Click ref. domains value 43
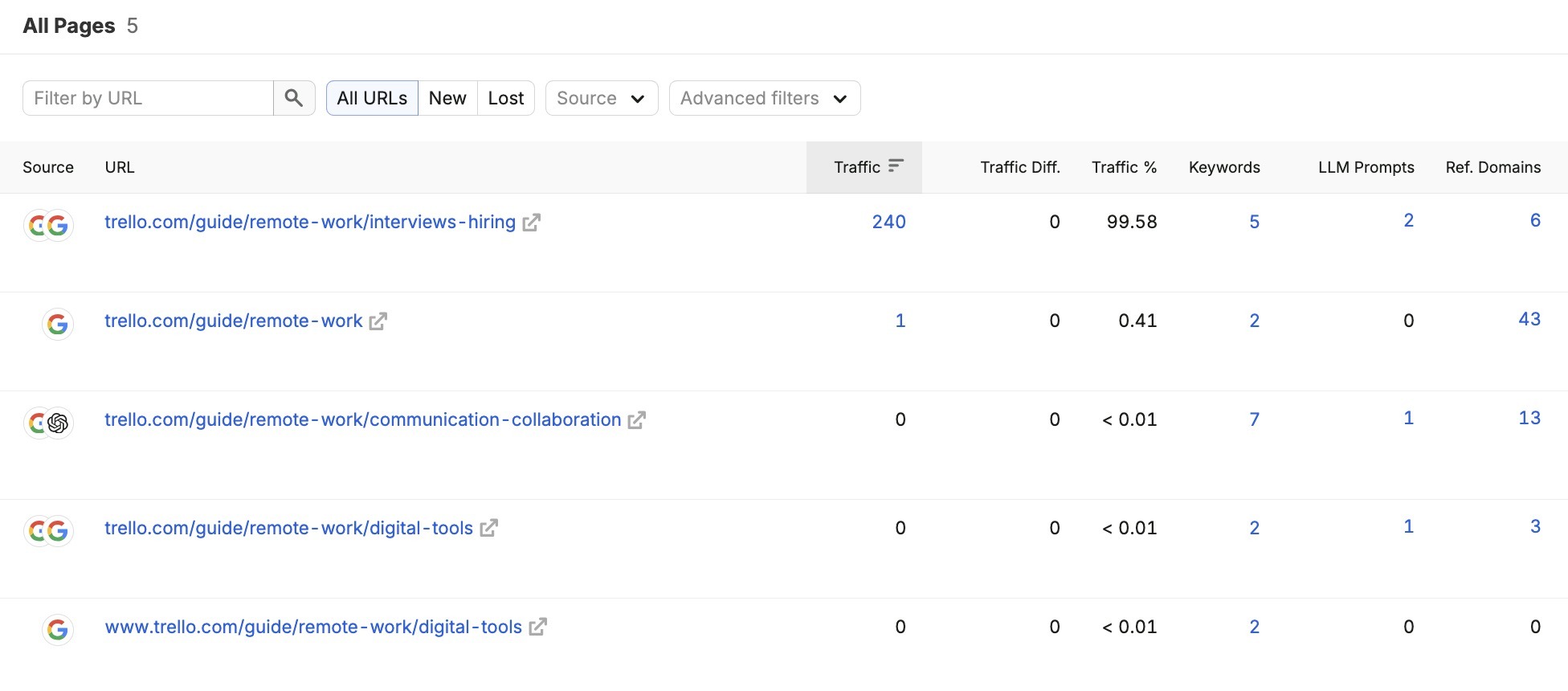 pyautogui.click(x=1529, y=319)
